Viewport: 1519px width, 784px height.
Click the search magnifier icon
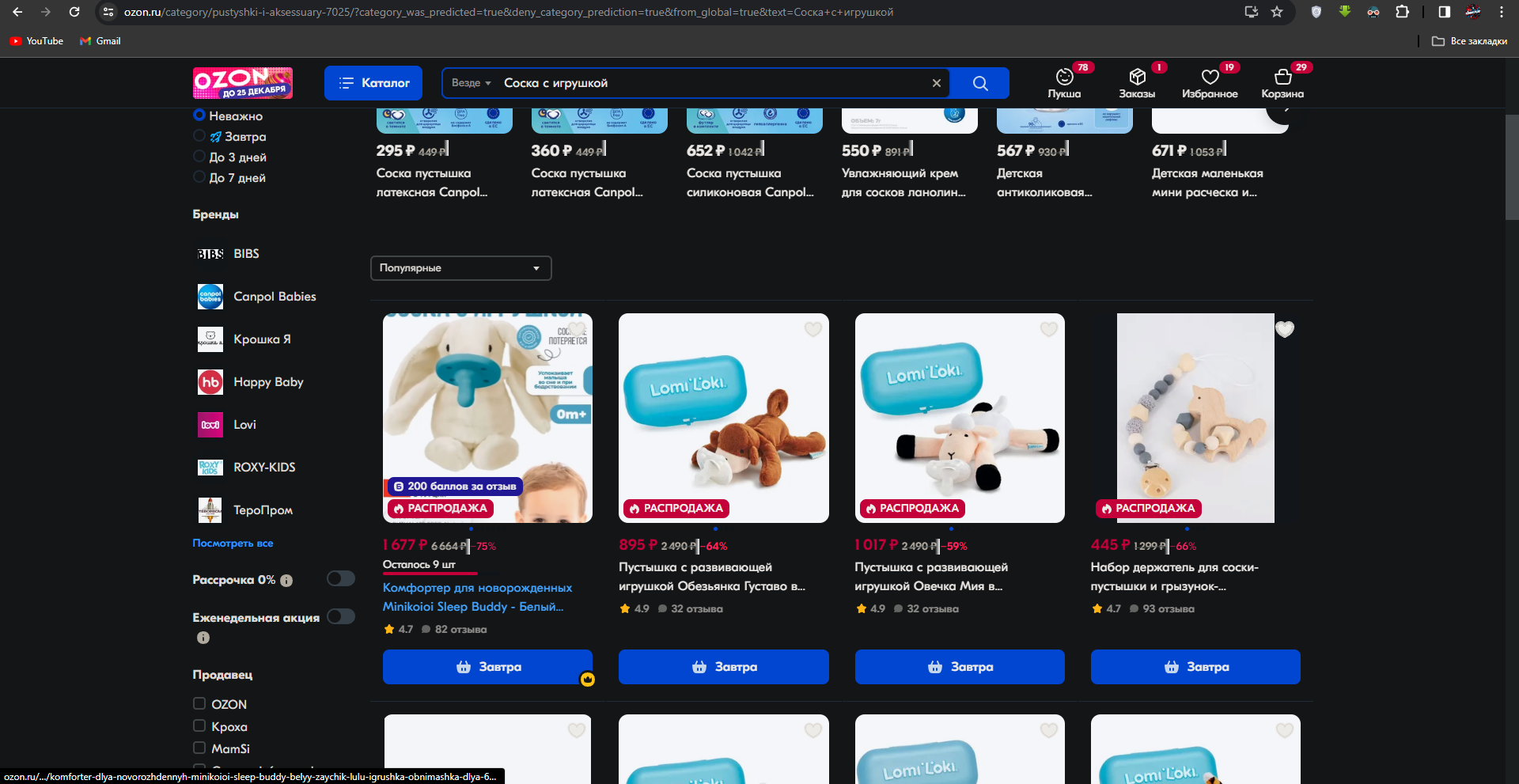click(979, 83)
